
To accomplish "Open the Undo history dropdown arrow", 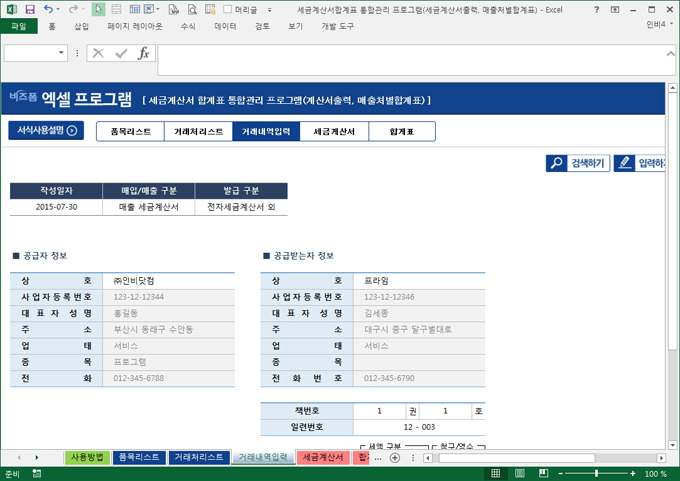I will point(58,9).
